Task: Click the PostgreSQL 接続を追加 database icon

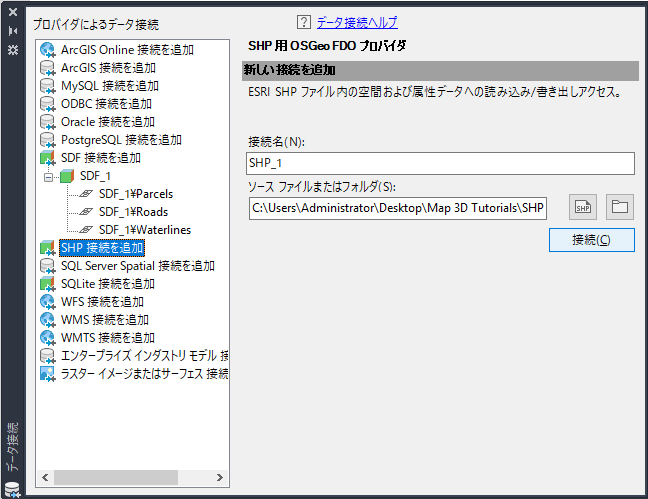Action: [x=47, y=140]
